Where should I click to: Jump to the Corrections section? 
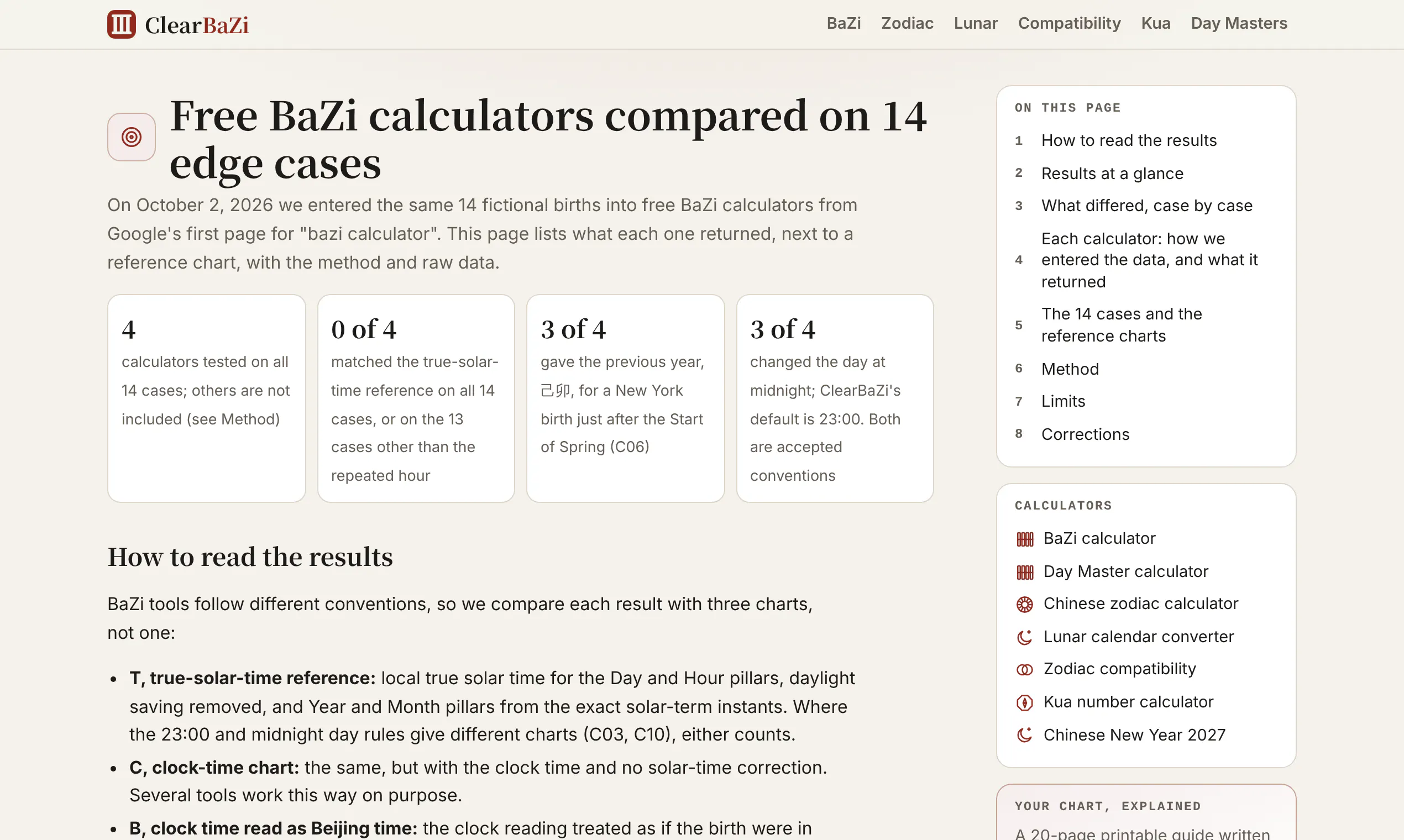[1085, 434]
